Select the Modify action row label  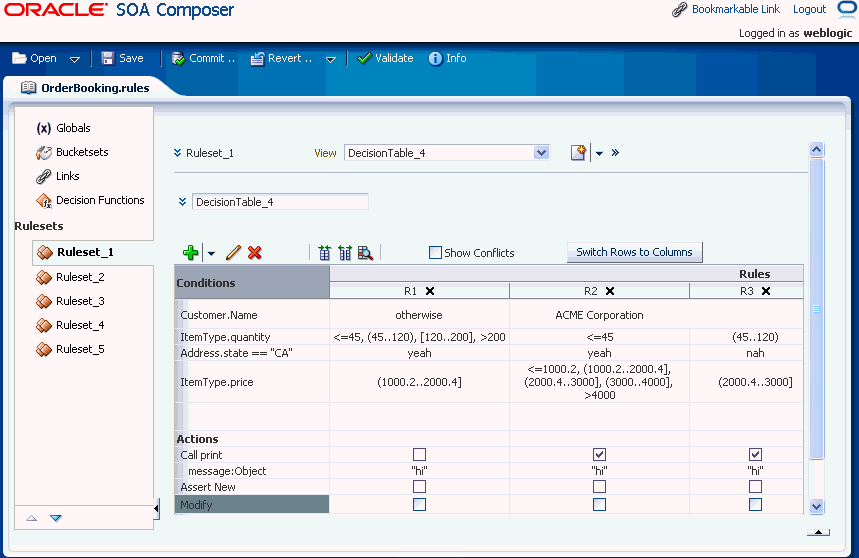click(x=252, y=504)
